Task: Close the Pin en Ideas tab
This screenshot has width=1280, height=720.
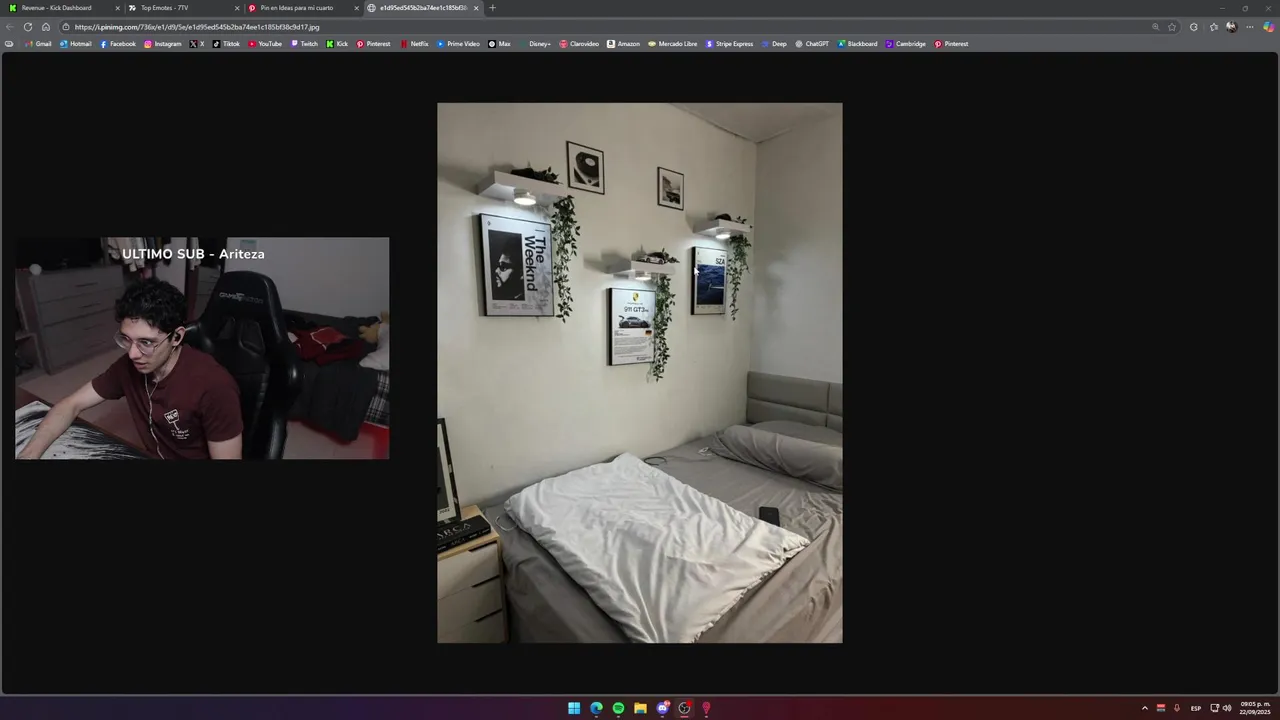Action: (356, 8)
